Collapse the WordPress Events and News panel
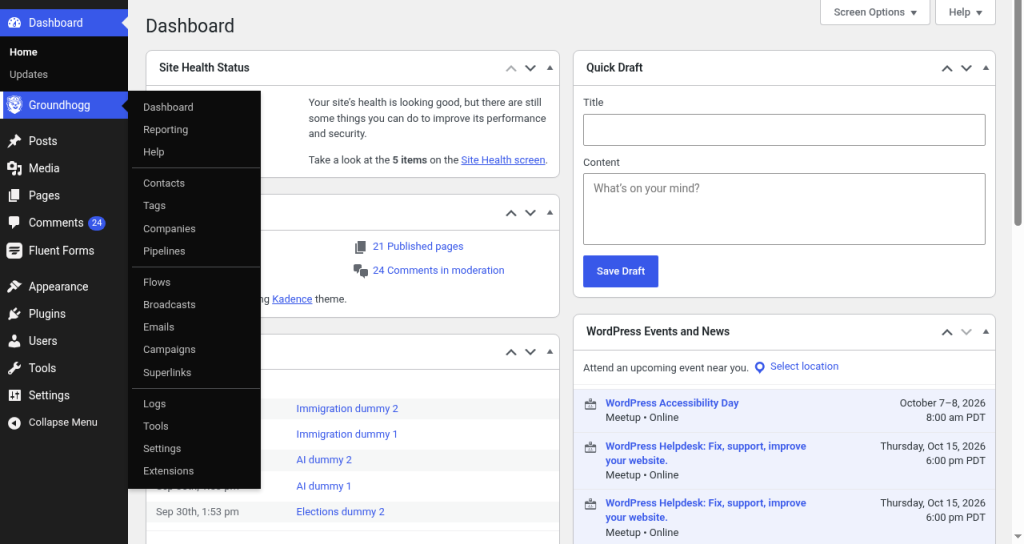The image size is (1024, 544). [x=985, y=332]
